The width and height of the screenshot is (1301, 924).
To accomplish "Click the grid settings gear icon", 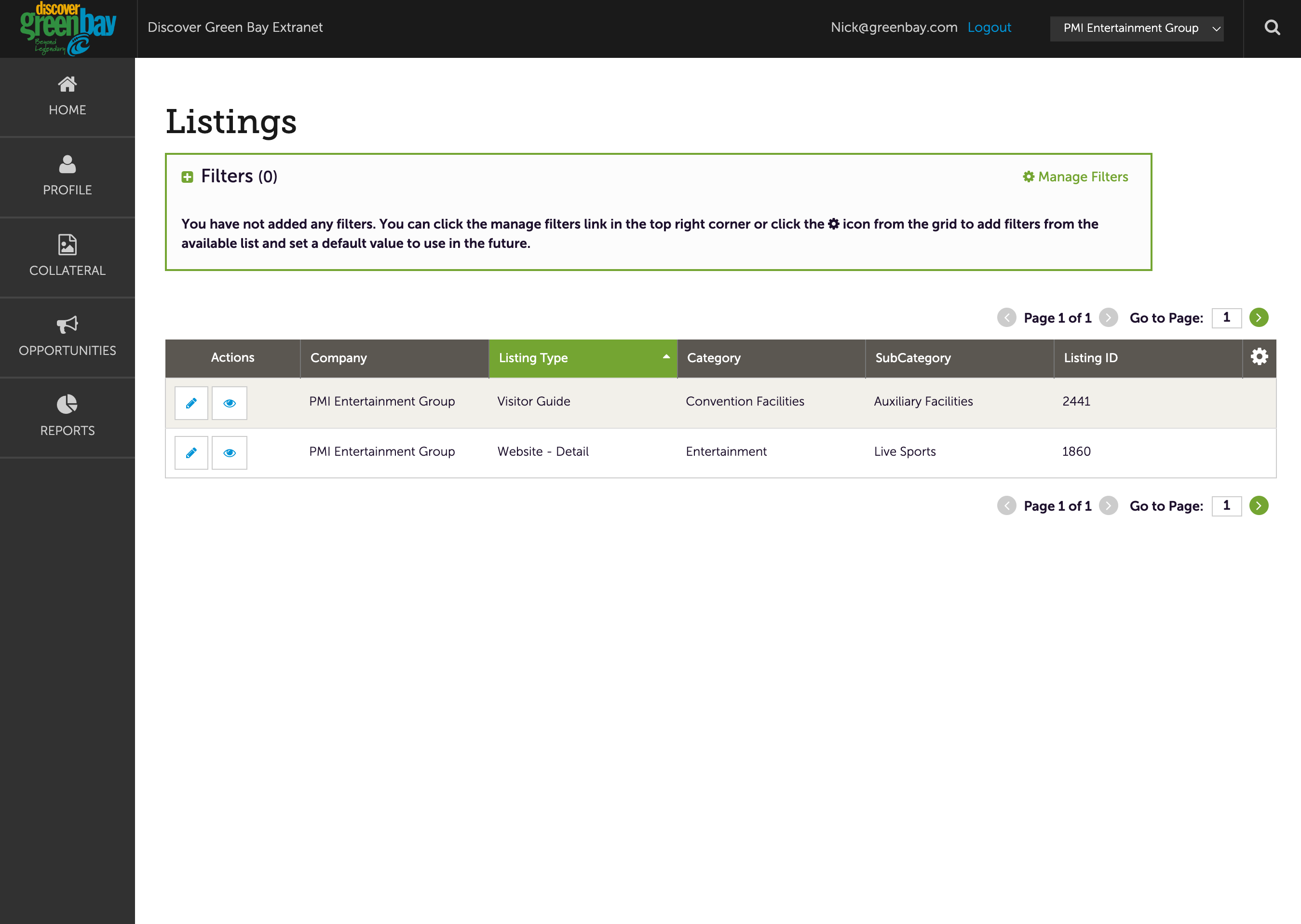I will click(1259, 357).
